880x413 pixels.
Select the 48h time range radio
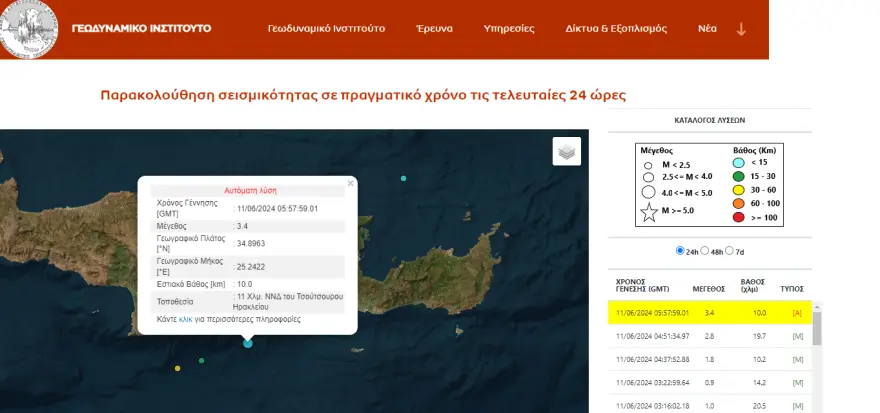705,250
